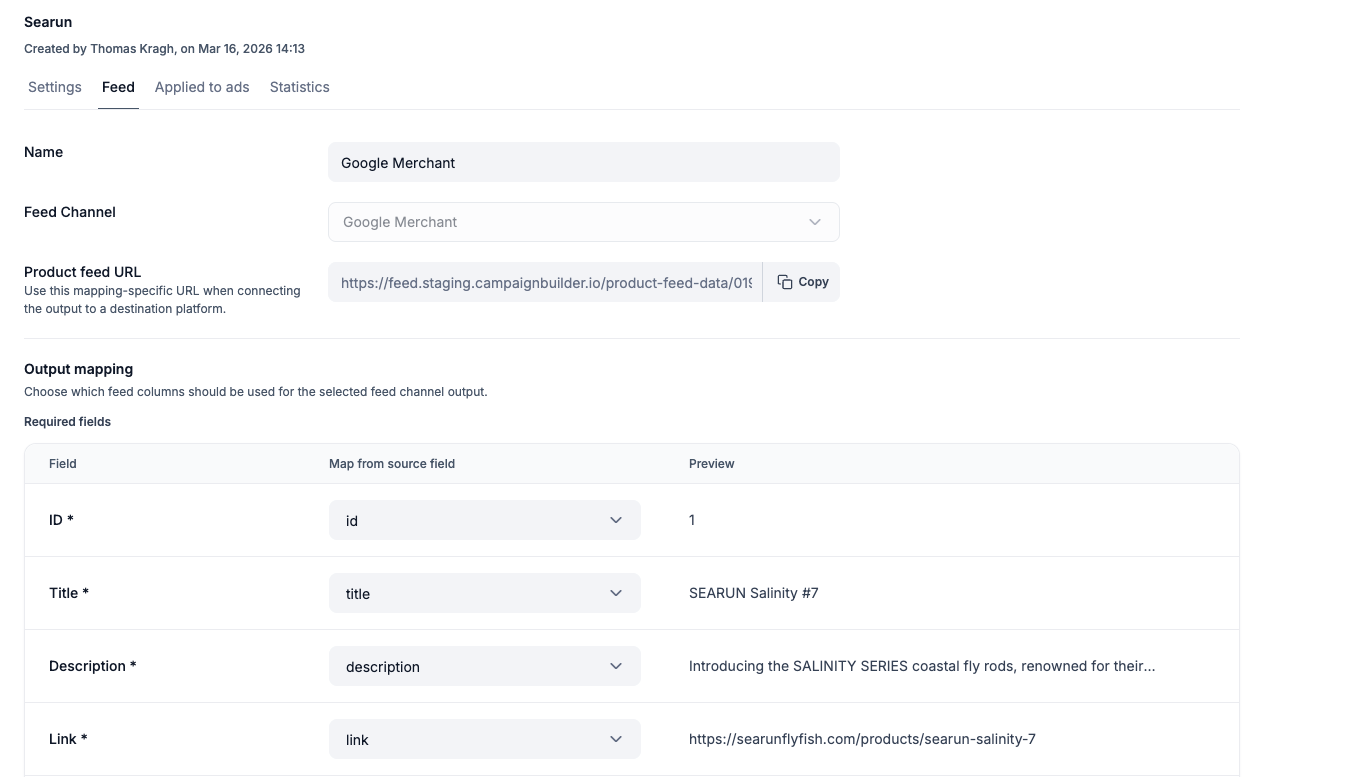This screenshot has width=1349, height=777.
Task: Click the Preview column header
Action: pyautogui.click(x=712, y=464)
